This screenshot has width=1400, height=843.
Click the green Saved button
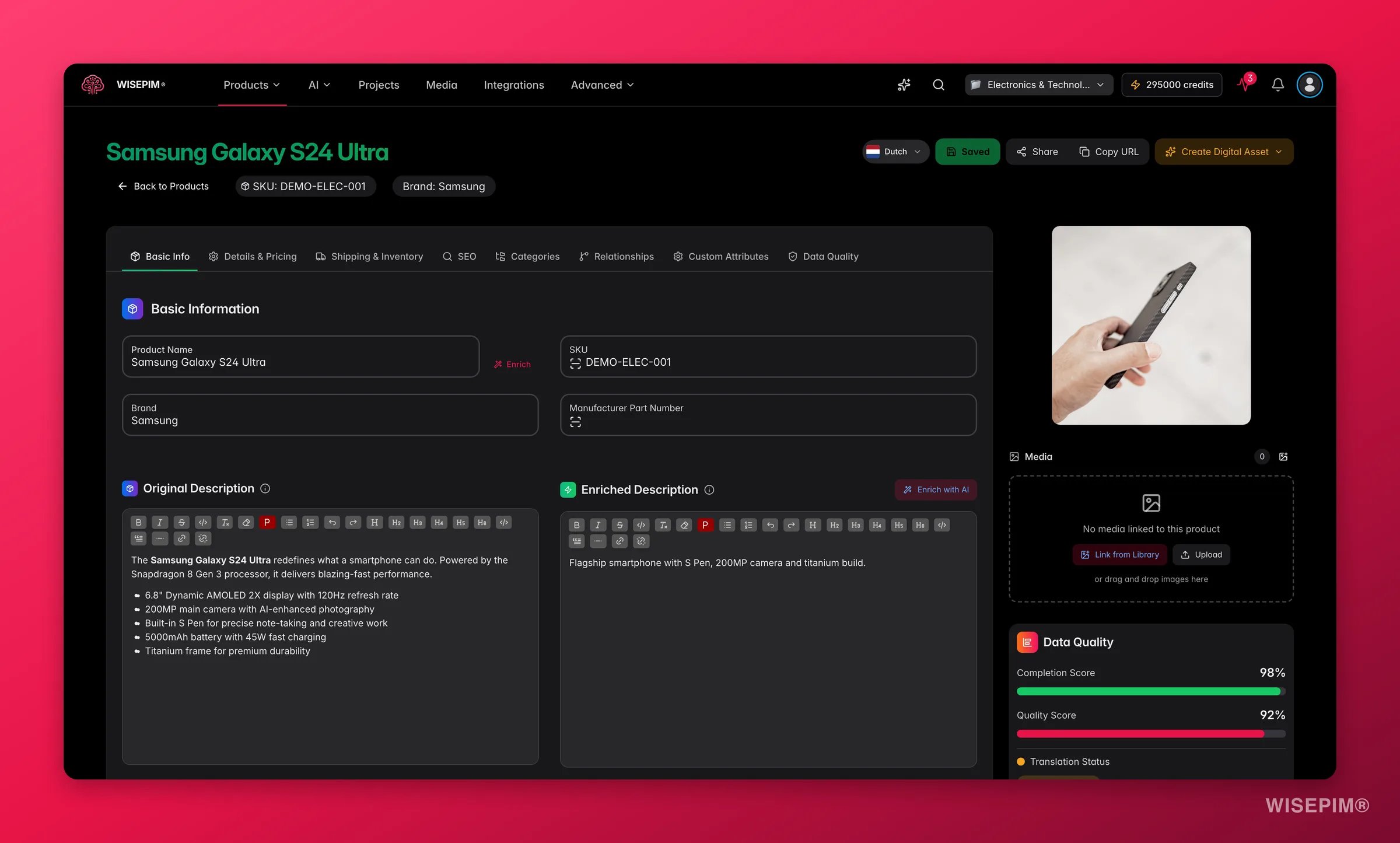coord(967,152)
